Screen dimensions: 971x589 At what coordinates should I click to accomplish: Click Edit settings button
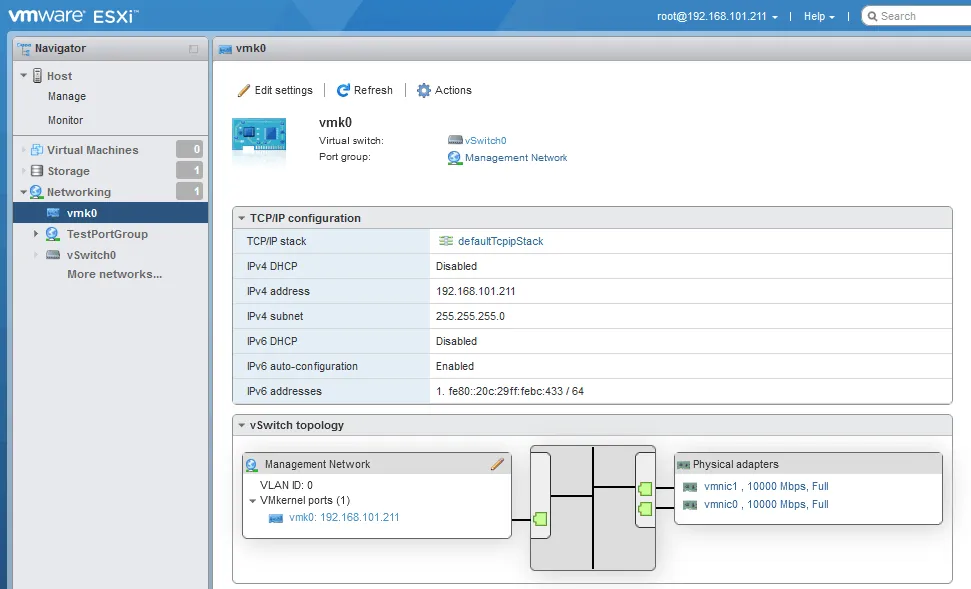click(275, 90)
